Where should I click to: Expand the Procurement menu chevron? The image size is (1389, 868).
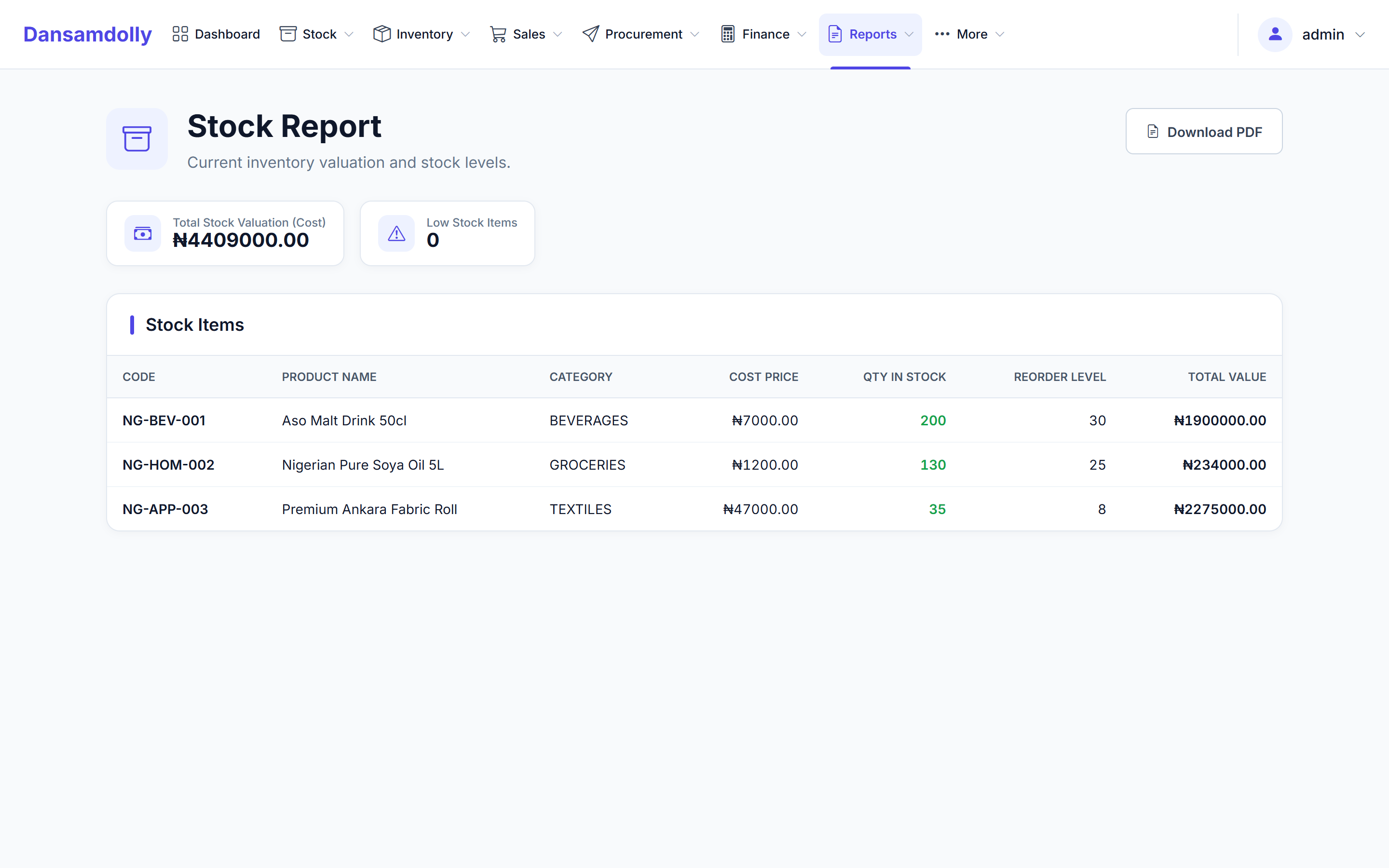point(695,34)
